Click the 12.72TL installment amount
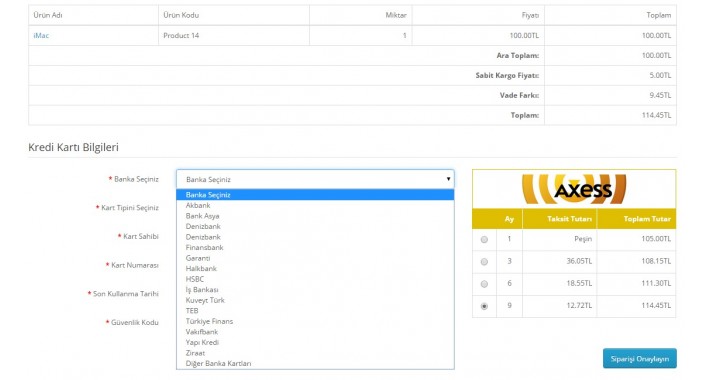The image size is (710, 380). click(x=579, y=305)
